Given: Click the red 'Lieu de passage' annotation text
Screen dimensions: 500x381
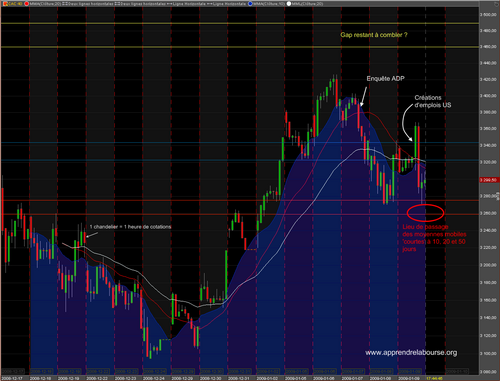Looking at the screenshot, I should (434, 238).
